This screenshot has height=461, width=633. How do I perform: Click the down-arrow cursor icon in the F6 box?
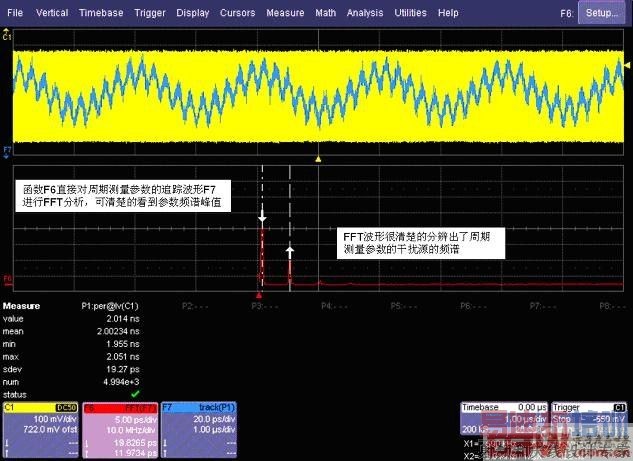87,443
